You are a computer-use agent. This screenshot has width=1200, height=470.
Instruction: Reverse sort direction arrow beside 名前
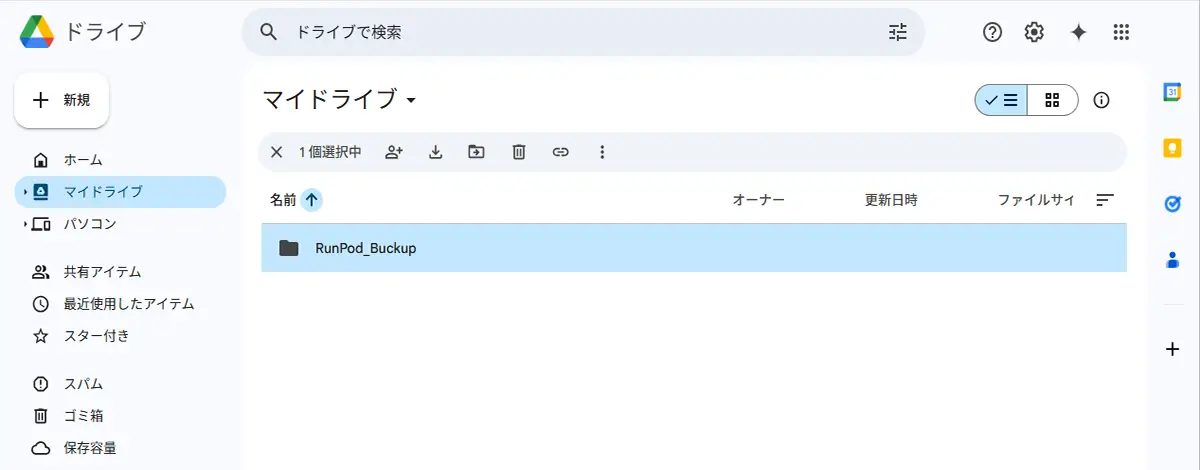pyautogui.click(x=312, y=200)
